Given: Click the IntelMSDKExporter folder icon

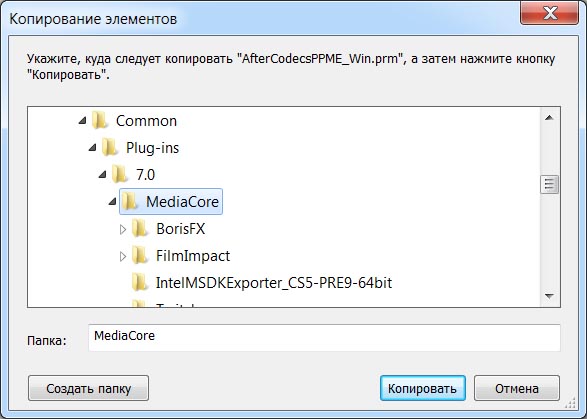Looking at the screenshot, I should click(140, 282).
